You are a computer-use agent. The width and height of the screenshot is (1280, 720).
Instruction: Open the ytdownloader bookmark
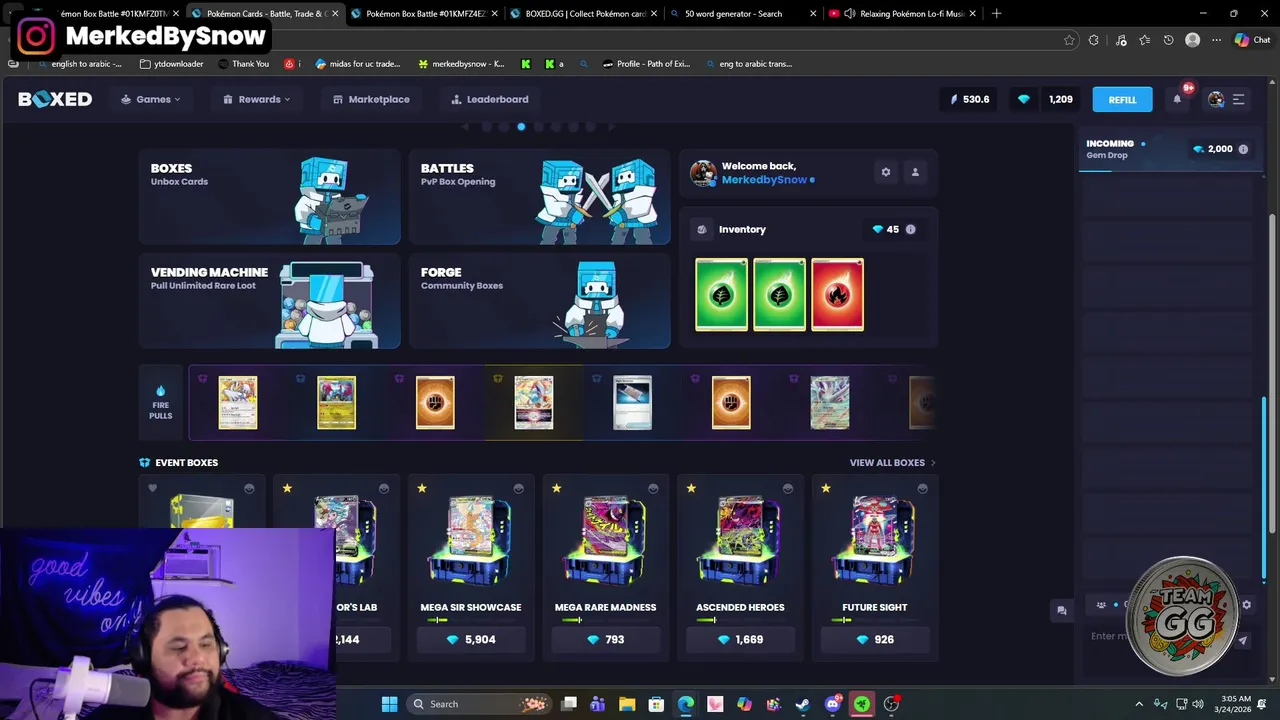(172, 64)
